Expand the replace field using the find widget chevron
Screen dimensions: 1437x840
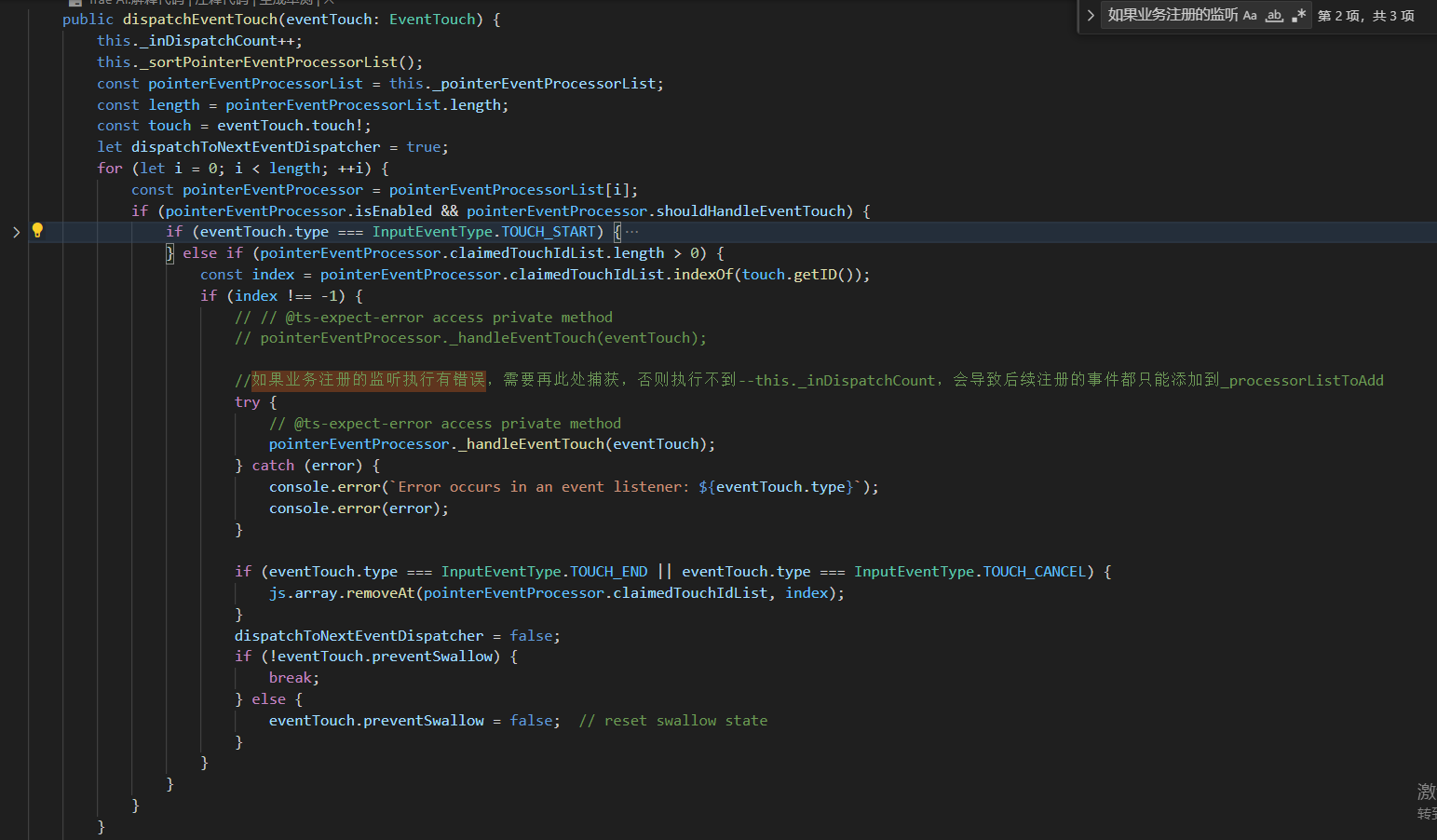[1090, 15]
